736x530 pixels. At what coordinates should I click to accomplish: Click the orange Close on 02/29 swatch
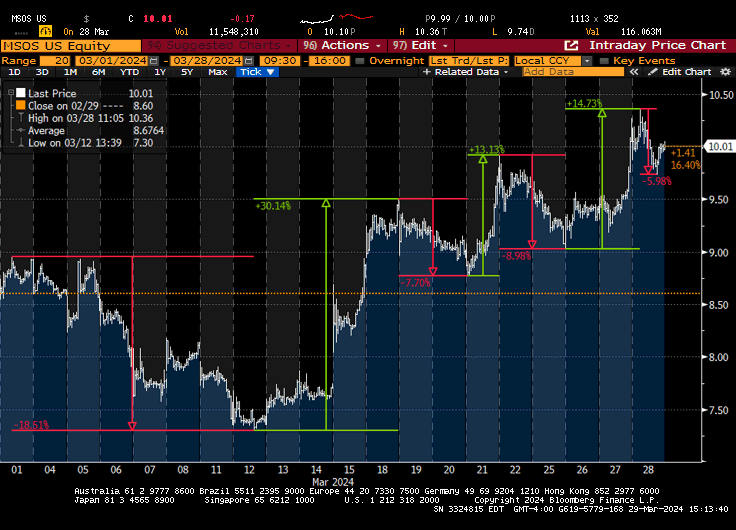pos(21,106)
